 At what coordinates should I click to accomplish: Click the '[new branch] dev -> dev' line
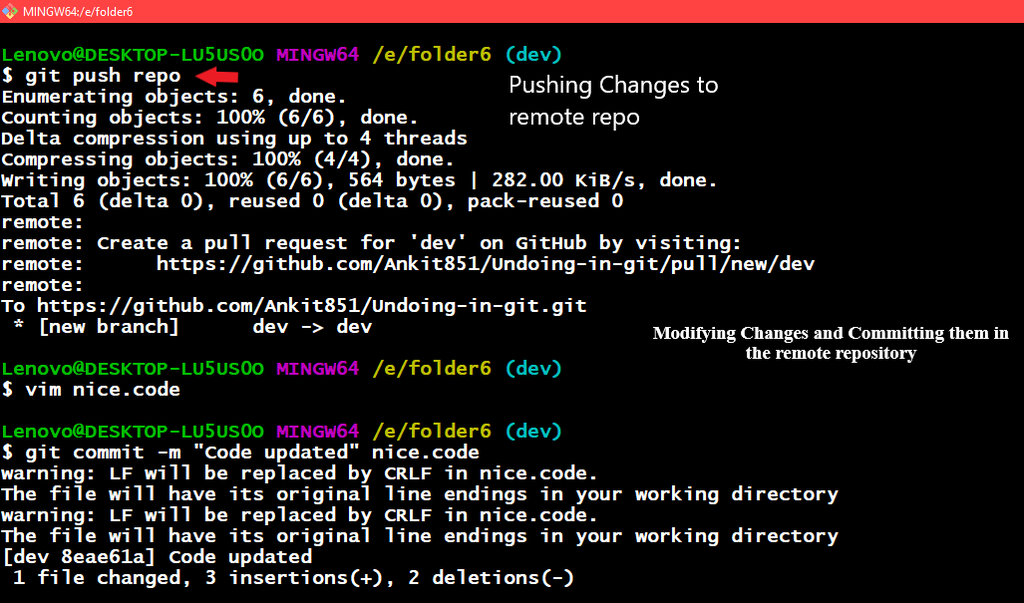[x=193, y=327]
